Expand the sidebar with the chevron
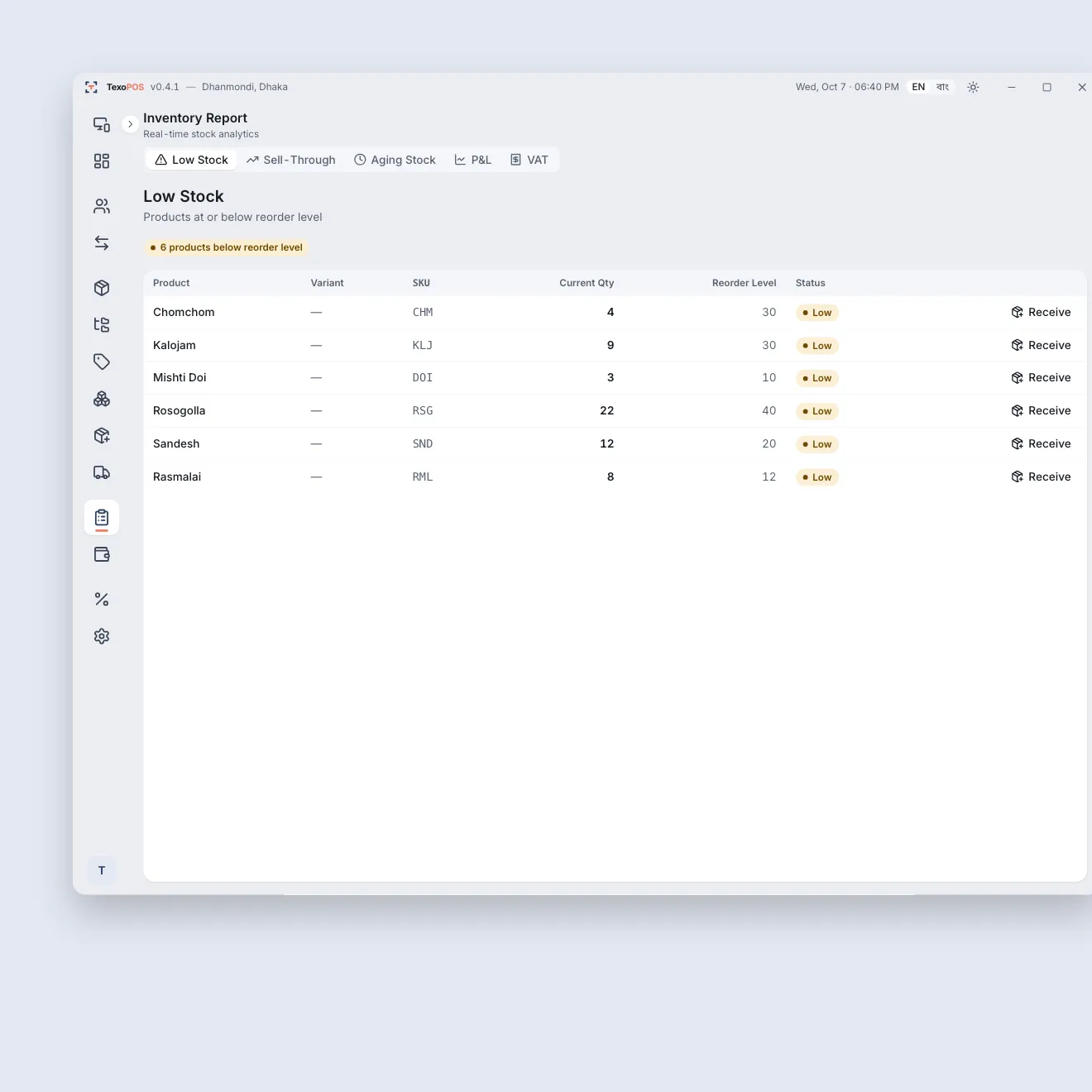1092x1092 pixels. pos(130,124)
